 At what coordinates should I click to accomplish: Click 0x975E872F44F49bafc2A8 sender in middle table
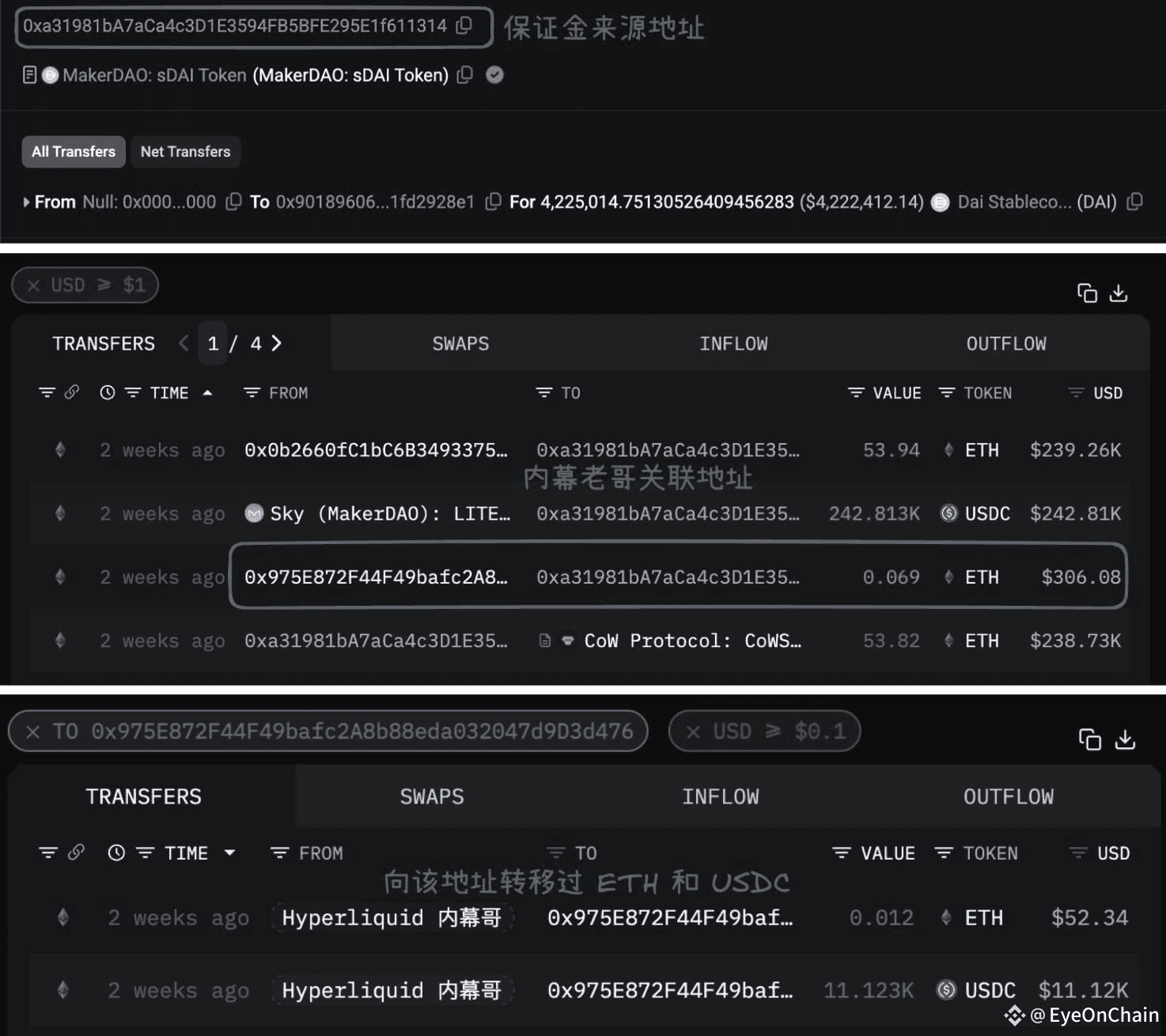pos(376,577)
